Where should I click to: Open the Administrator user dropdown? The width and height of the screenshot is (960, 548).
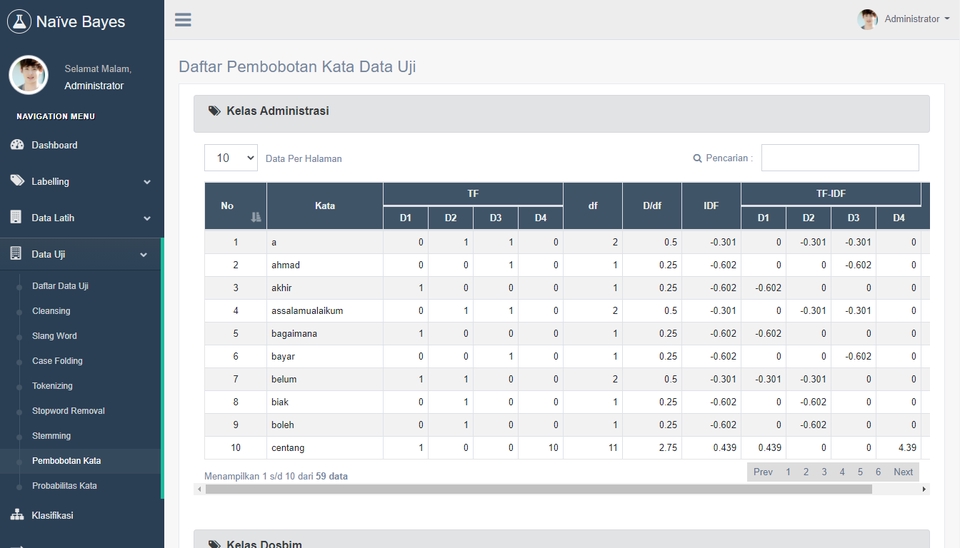(917, 19)
